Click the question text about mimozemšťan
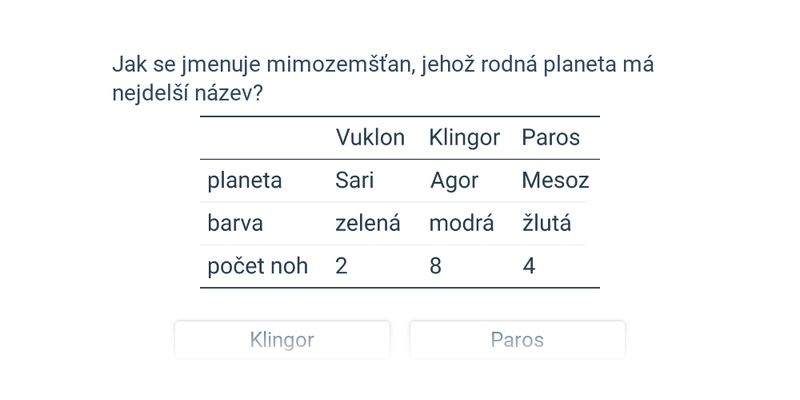This screenshot has width=800, height=400. [383, 79]
